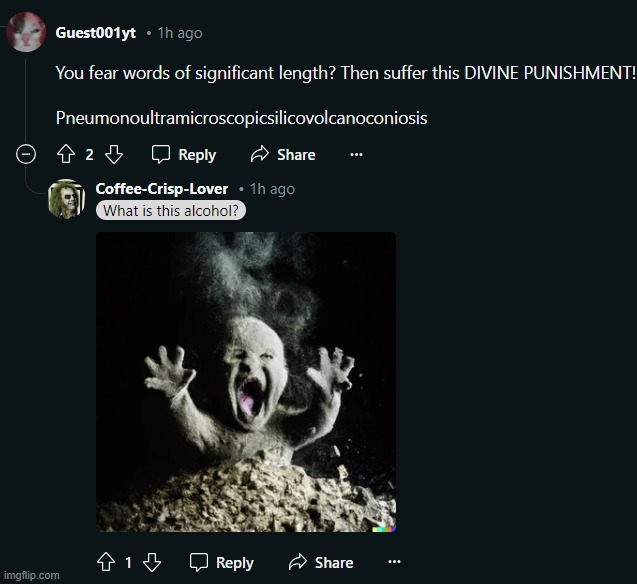Open Guest001yt's user profile link
The width and height of the screenshot is (637, 584).
tap(95, 33)
